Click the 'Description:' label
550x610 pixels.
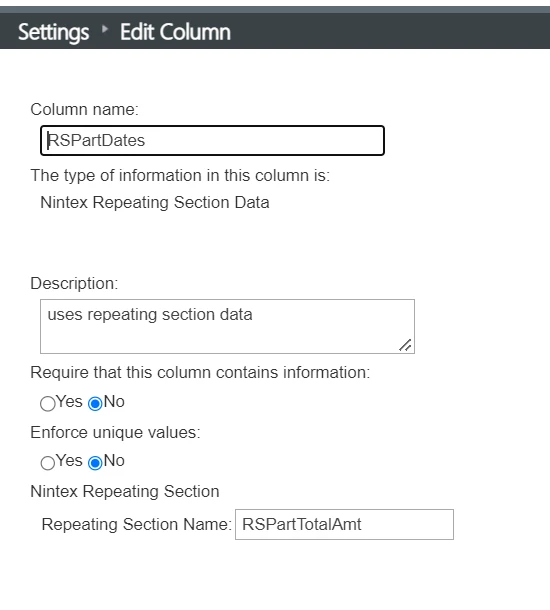pos(74,283)
